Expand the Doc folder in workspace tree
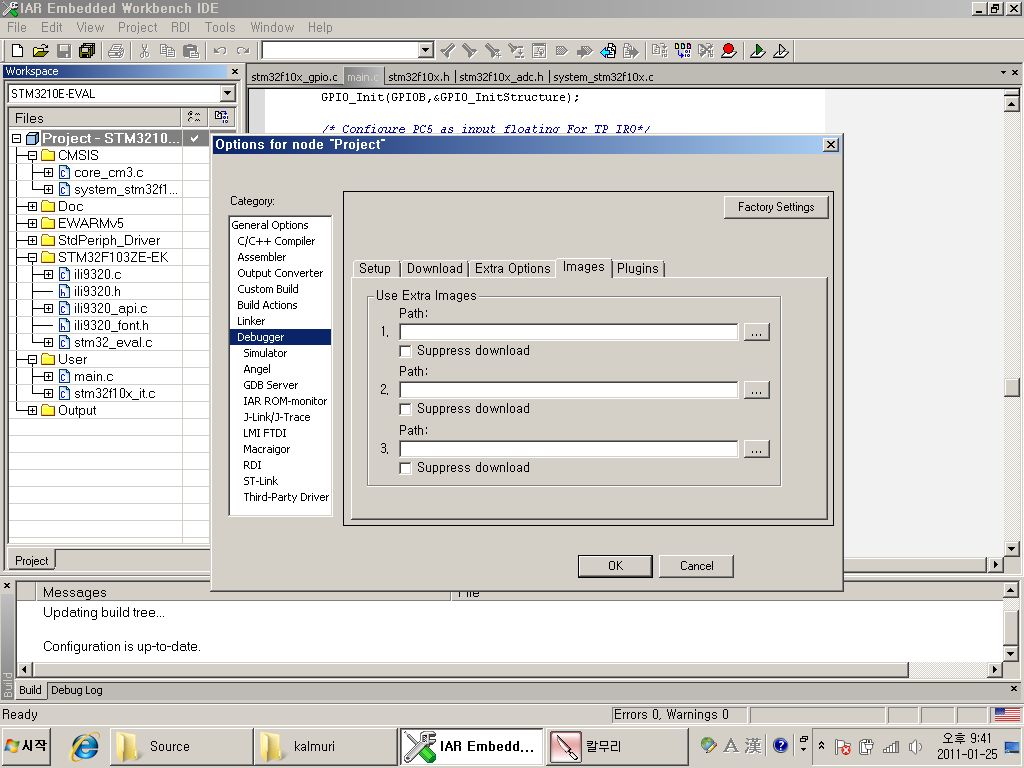Image resolution: width=1024 pixels, height=768 pixels. pyautogui.click(x=32, y=206)
